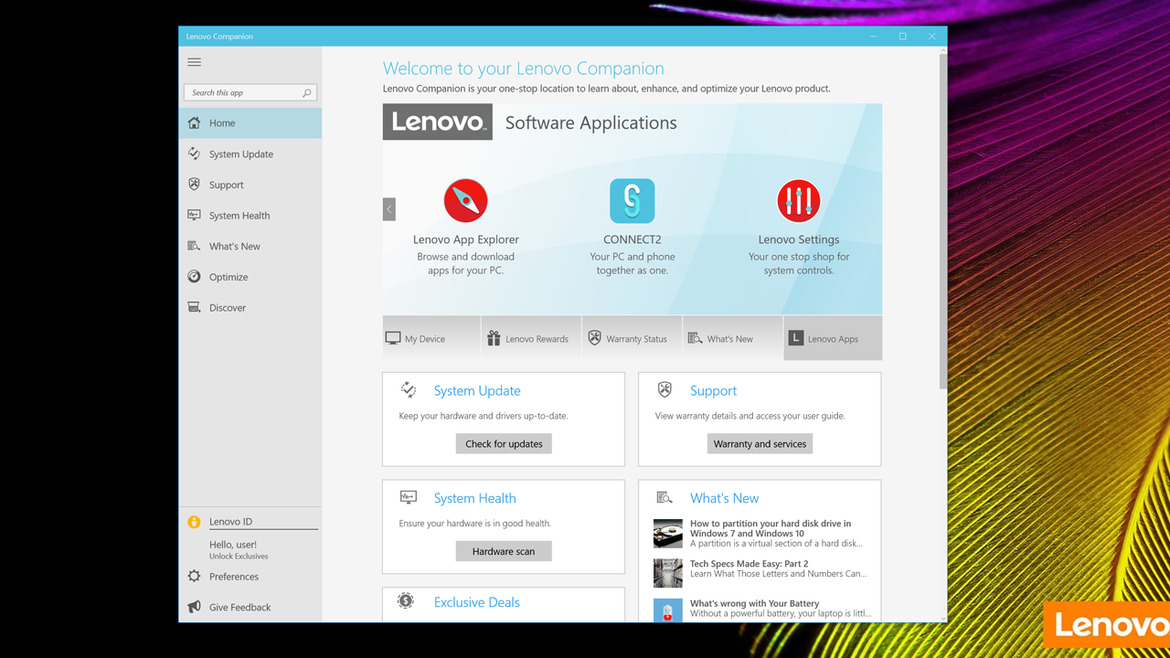Open the hamburger navigation menu
1170x658 pixels.
tap(194, 62)
